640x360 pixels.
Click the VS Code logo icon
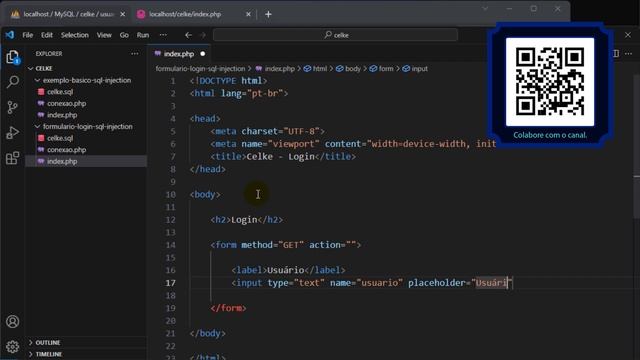click(x=10, y=35)
